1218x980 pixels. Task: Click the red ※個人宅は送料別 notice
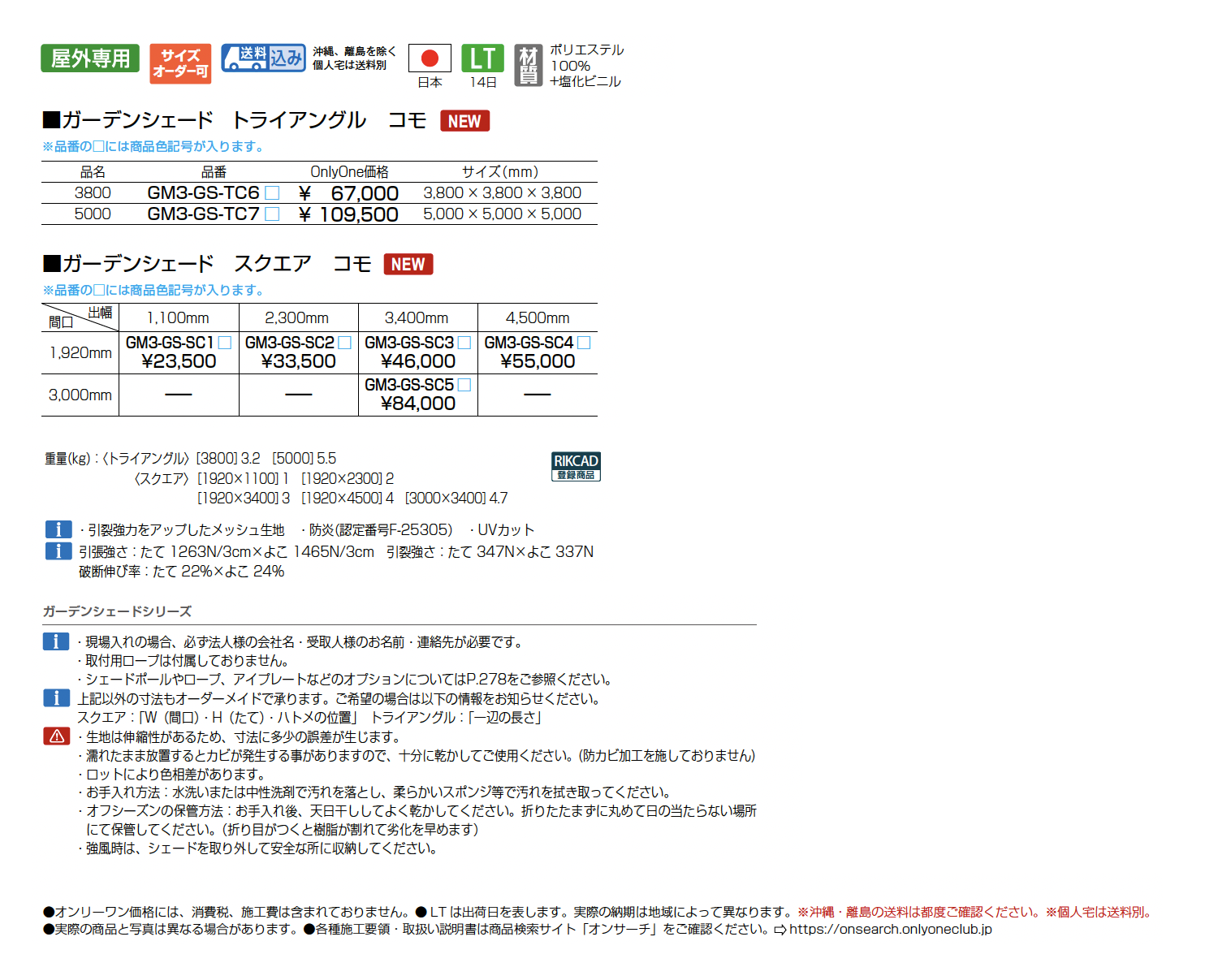tap(1100, 912)
